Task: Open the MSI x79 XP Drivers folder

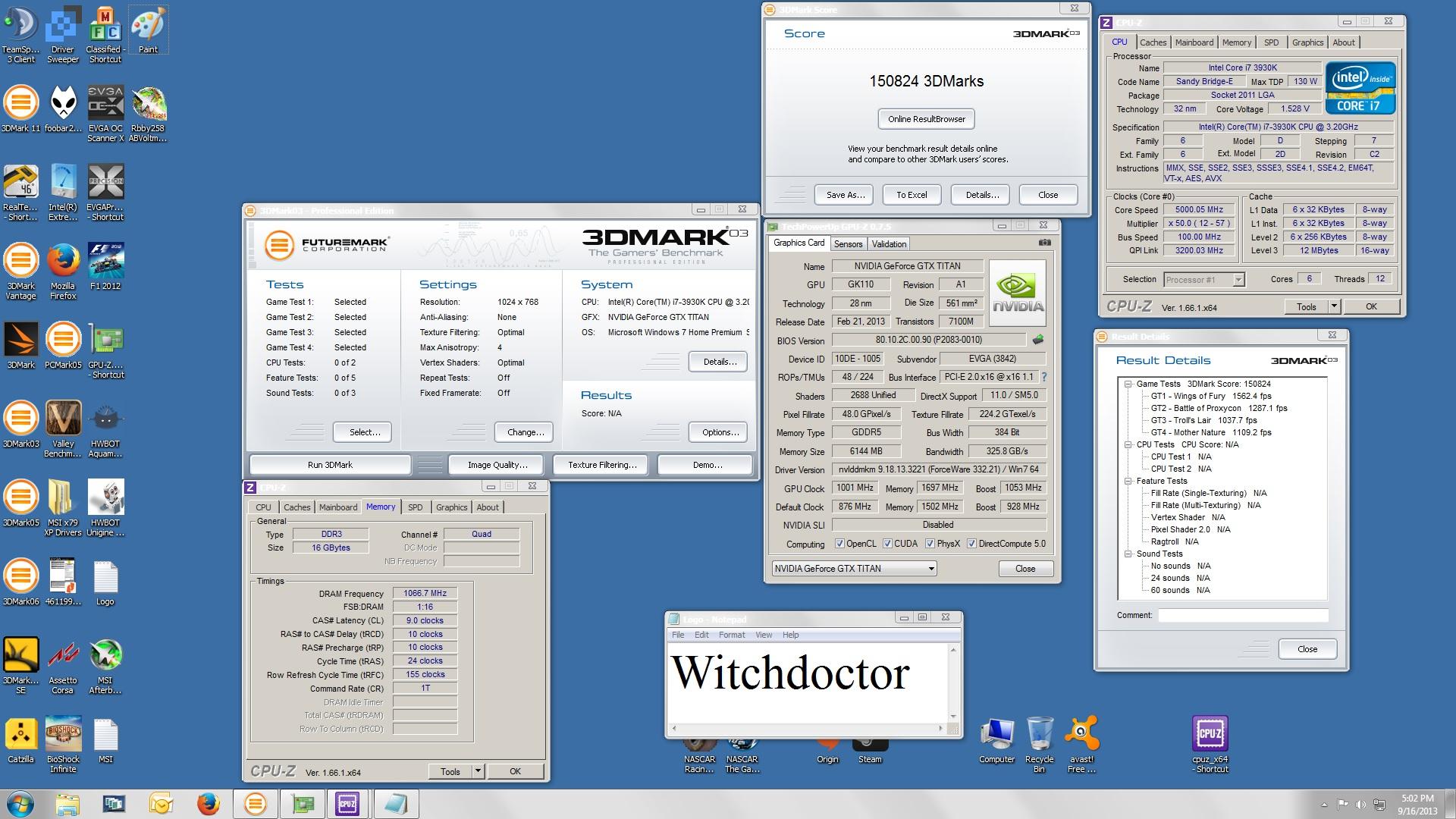Action: 61,508
